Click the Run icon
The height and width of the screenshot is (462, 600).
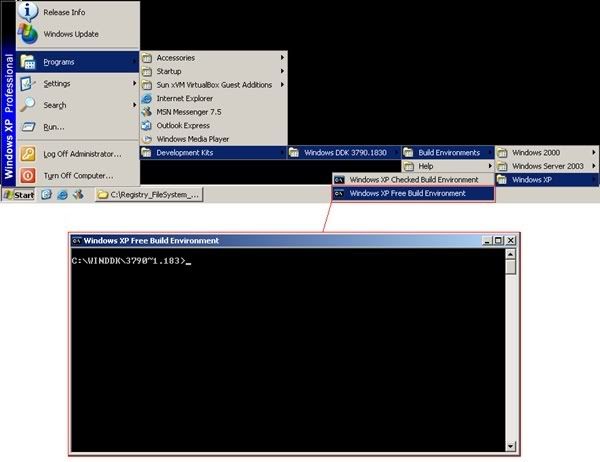click(x=28, y=127)
